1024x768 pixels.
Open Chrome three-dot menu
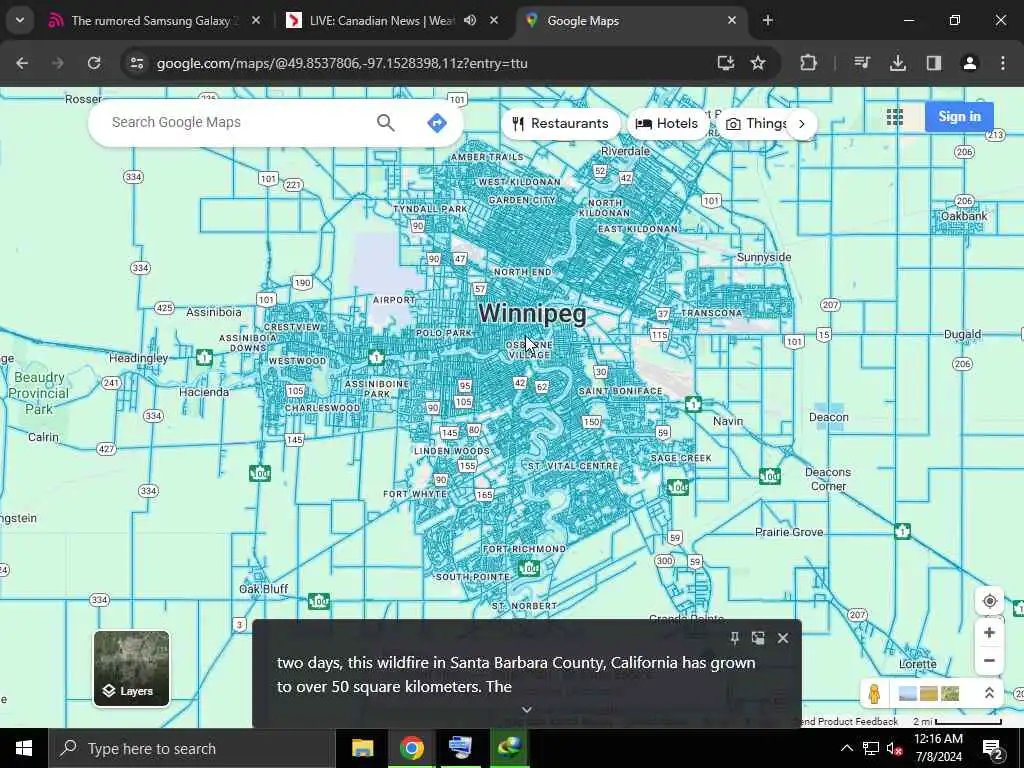point(1002,63)
